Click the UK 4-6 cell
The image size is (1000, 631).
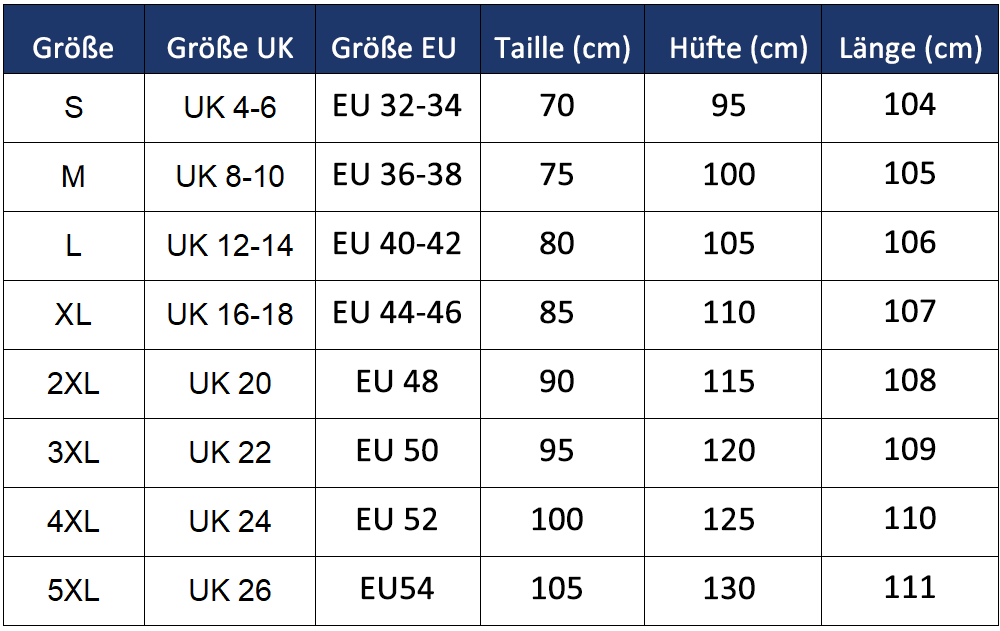tap(230, 107)
